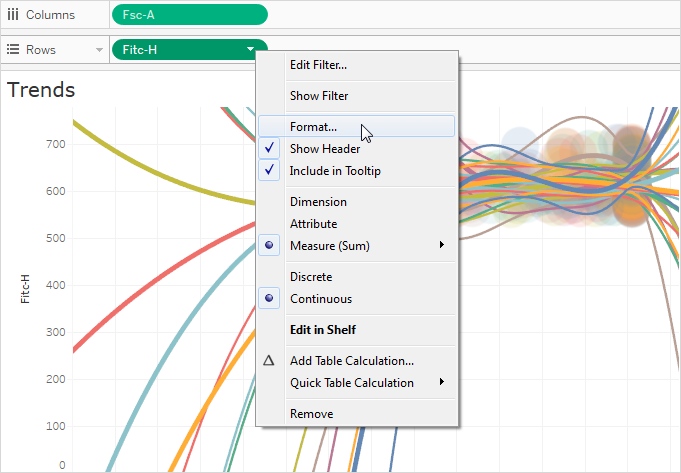
Task: Click the 300 axis tick label
Action: coord(56,332)
